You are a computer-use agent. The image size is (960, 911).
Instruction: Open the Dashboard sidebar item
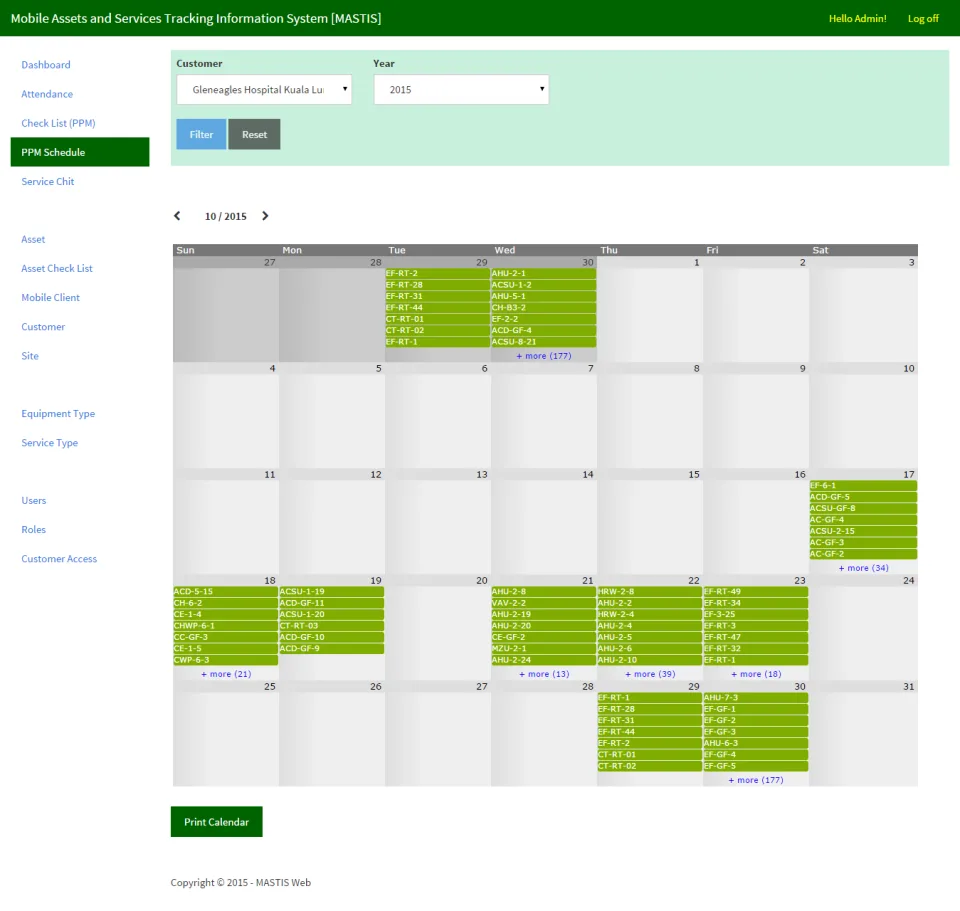46,64
